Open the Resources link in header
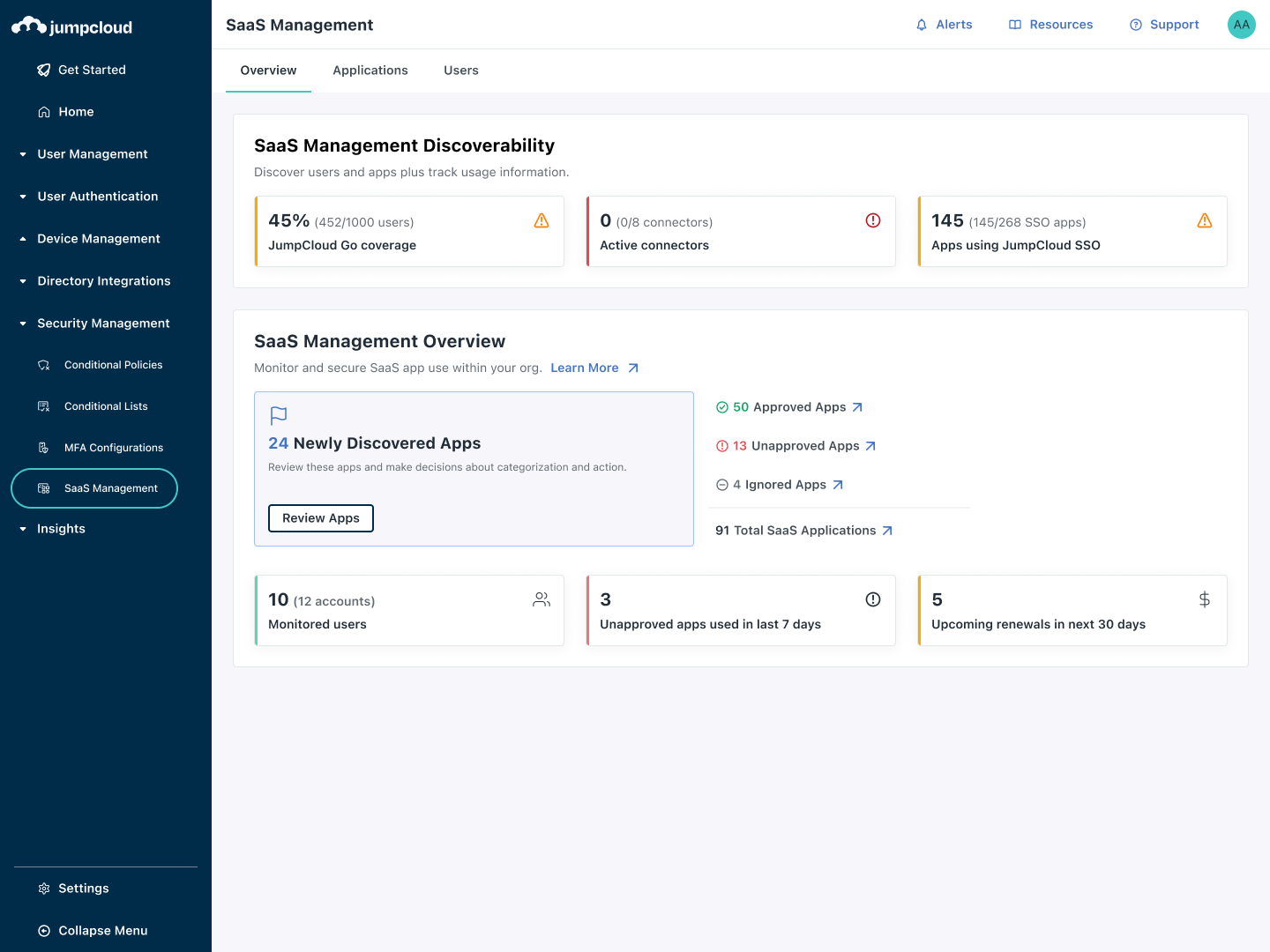1270x952 pixels. pyautogui.click(x=1051, y=25)
